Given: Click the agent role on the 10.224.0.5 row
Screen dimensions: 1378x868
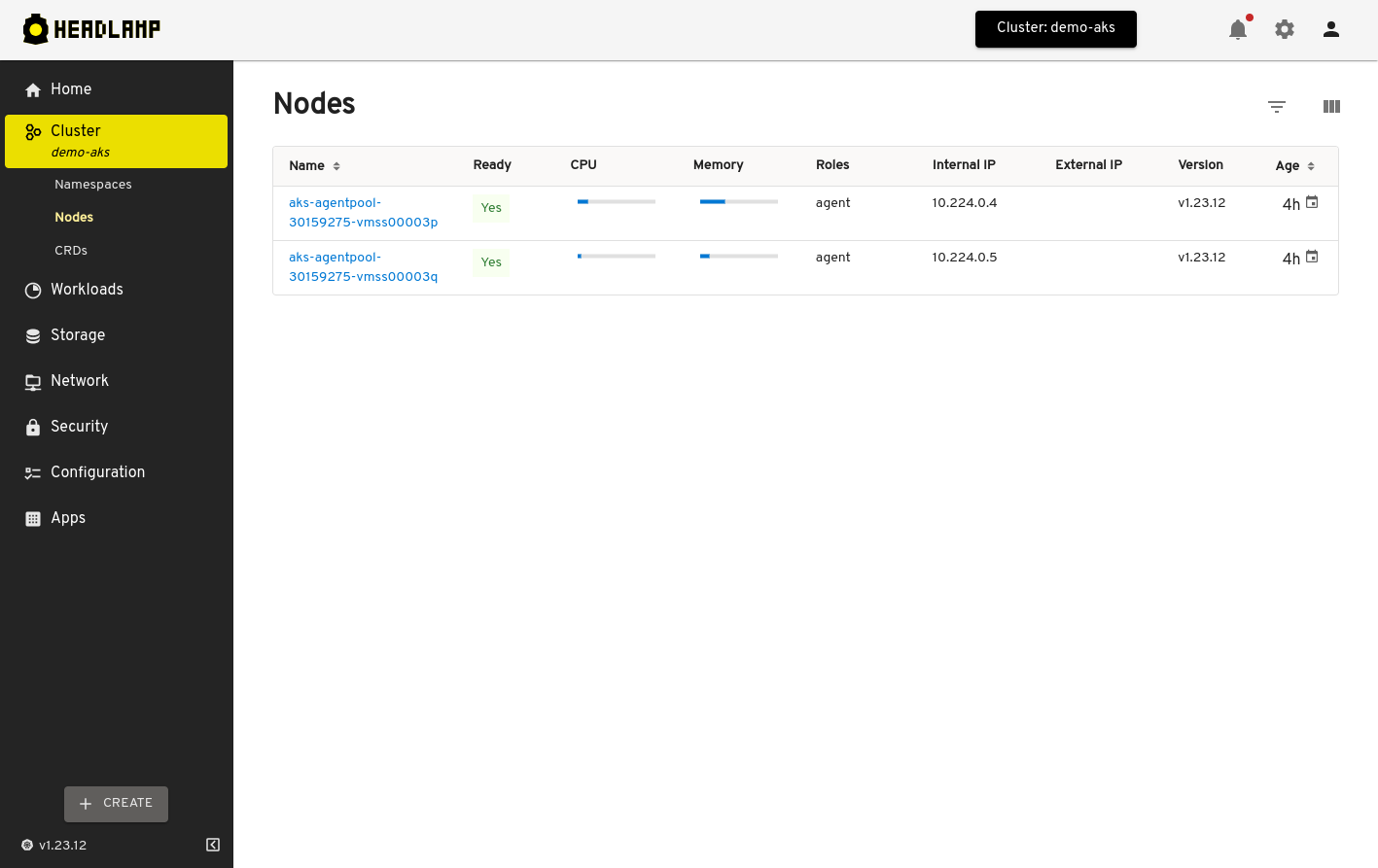Looking at the screenshot, I should coord(833,258).
